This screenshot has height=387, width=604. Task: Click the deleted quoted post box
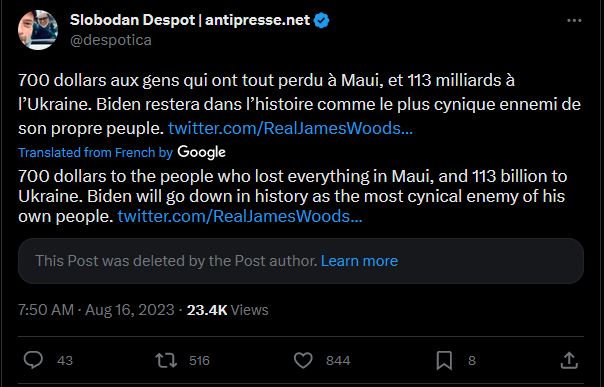[x=301, y=261]
